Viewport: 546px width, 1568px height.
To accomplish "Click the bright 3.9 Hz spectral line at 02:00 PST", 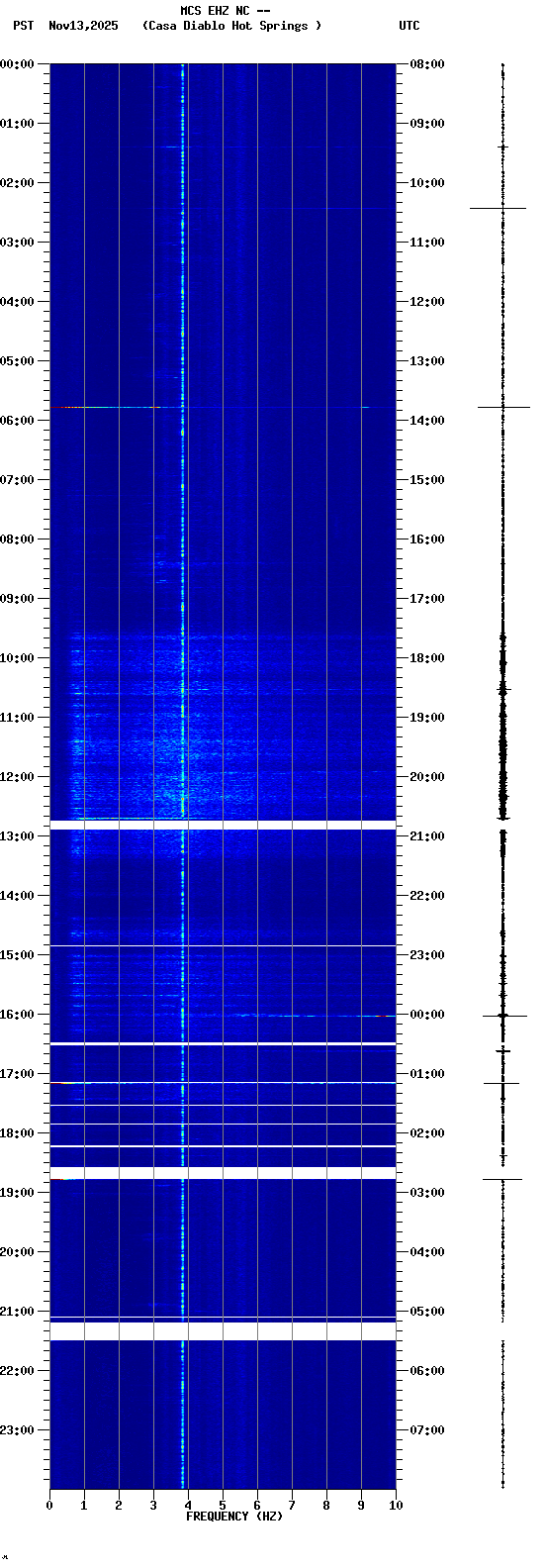I will (x=183, y=183).
